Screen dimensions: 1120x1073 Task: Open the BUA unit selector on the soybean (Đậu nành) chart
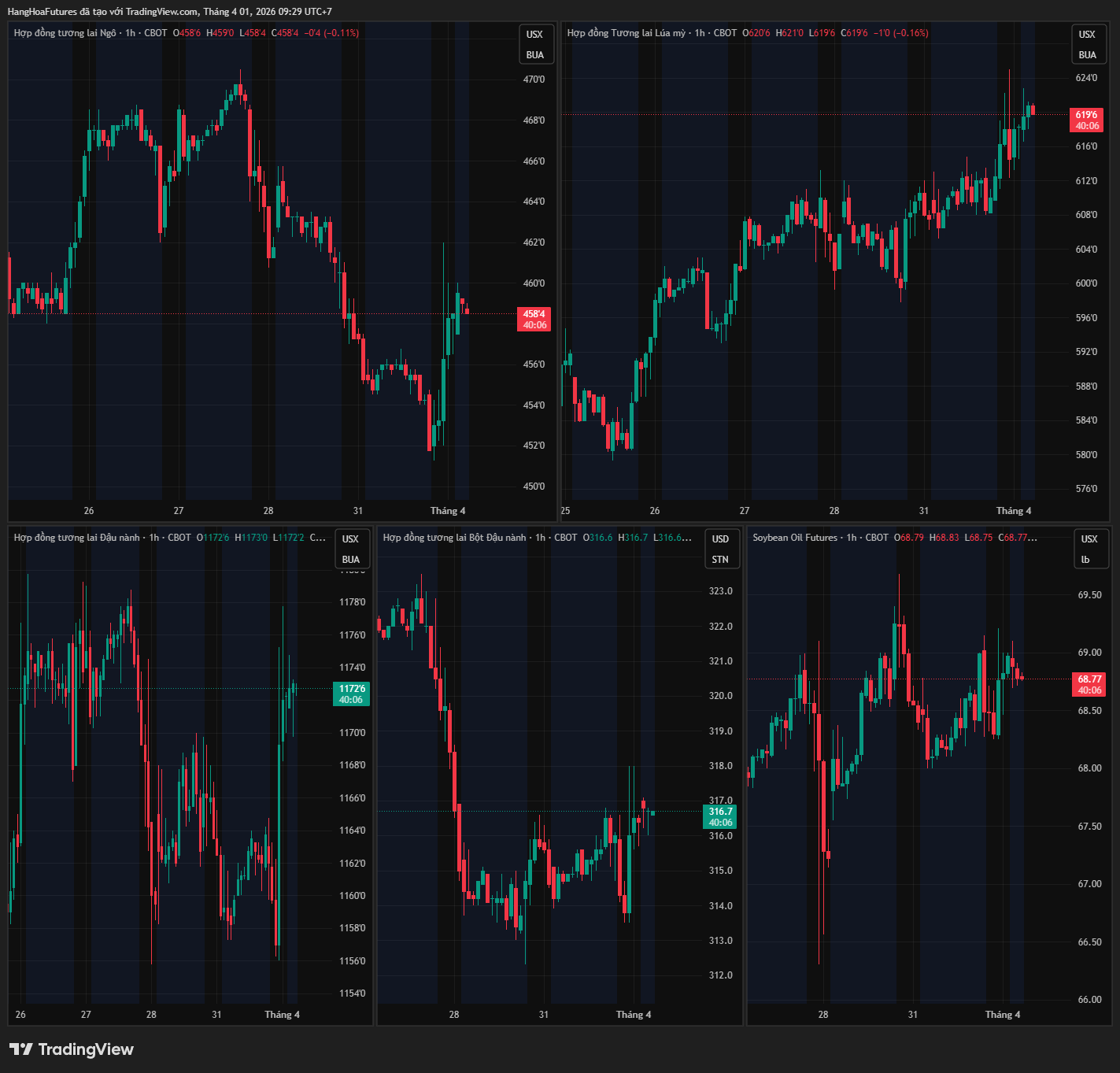(351, 560)
